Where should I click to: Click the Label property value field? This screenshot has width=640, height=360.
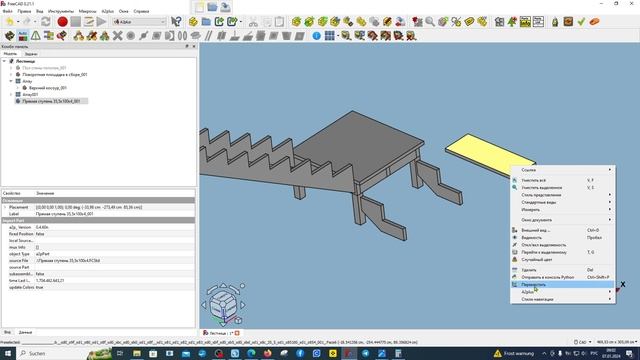[115, 214]
